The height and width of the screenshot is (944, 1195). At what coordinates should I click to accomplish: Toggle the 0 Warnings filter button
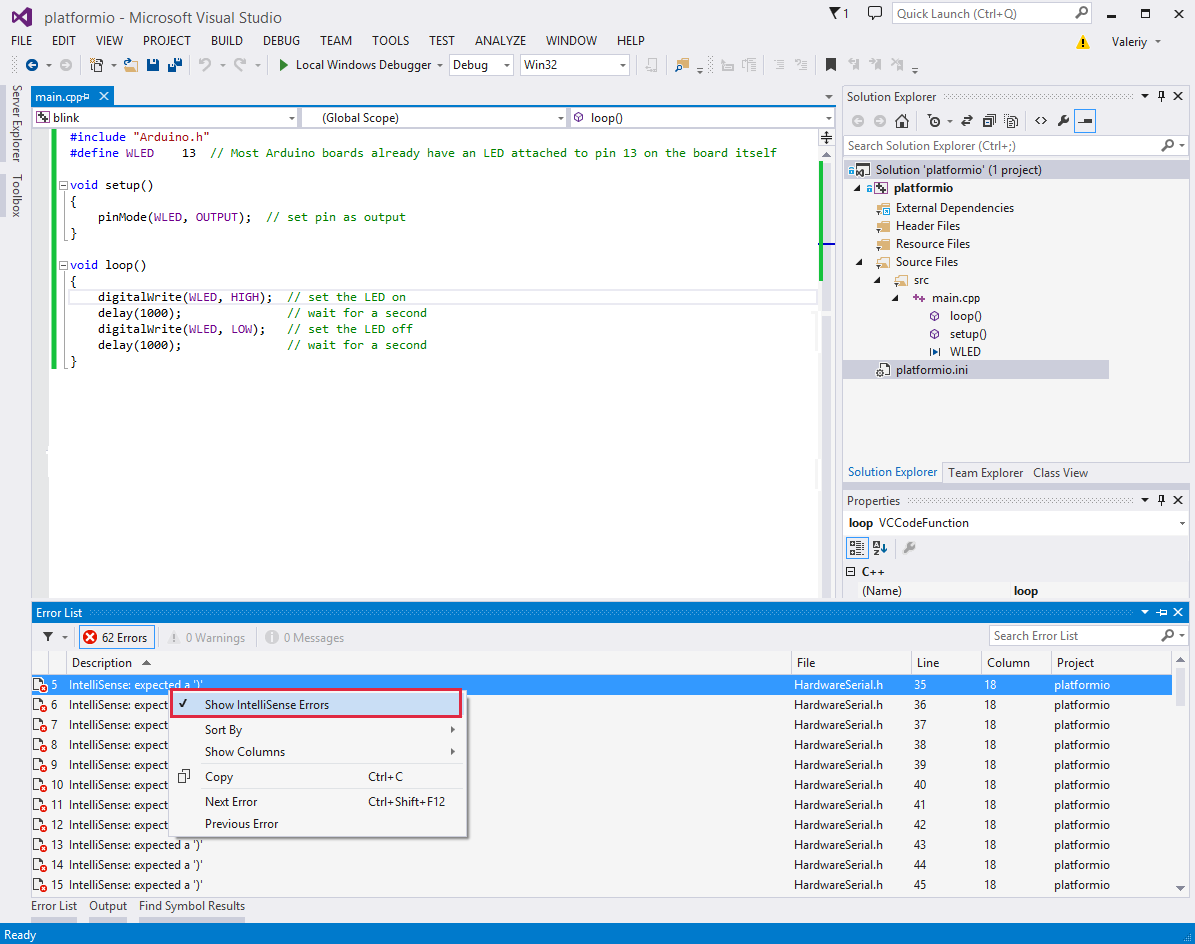[x=207, y=637]
